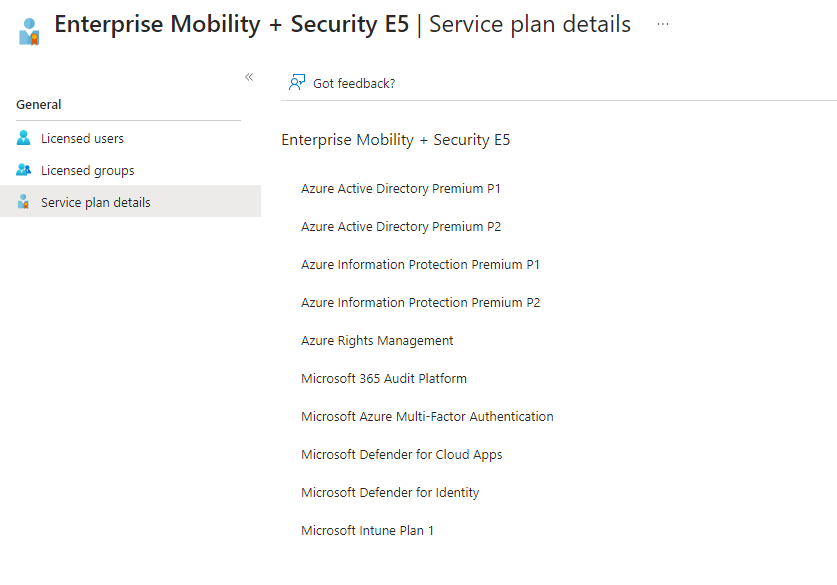Image resolution: width=837 pixels, height=585 pixels.
Task: Click Microsoft 365 Audit Platform entry
Action: click(x=384, y=379)
